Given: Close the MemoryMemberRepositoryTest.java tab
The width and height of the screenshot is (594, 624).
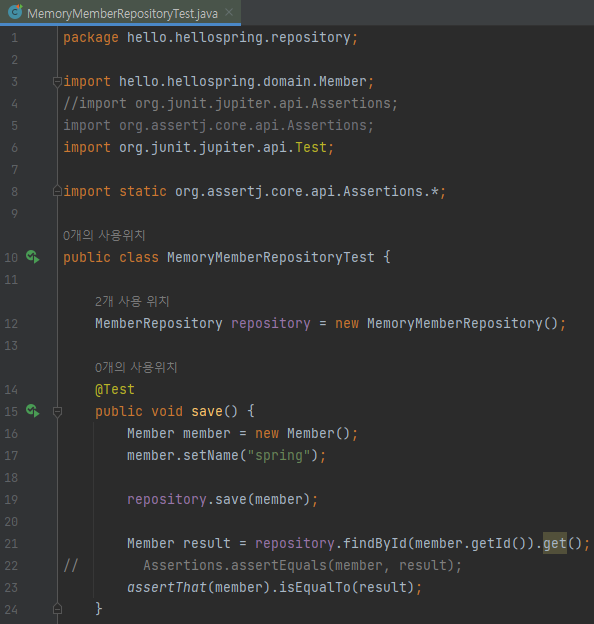Looking at the screenshot, I should pyautogui.click(x=229, y=12).
